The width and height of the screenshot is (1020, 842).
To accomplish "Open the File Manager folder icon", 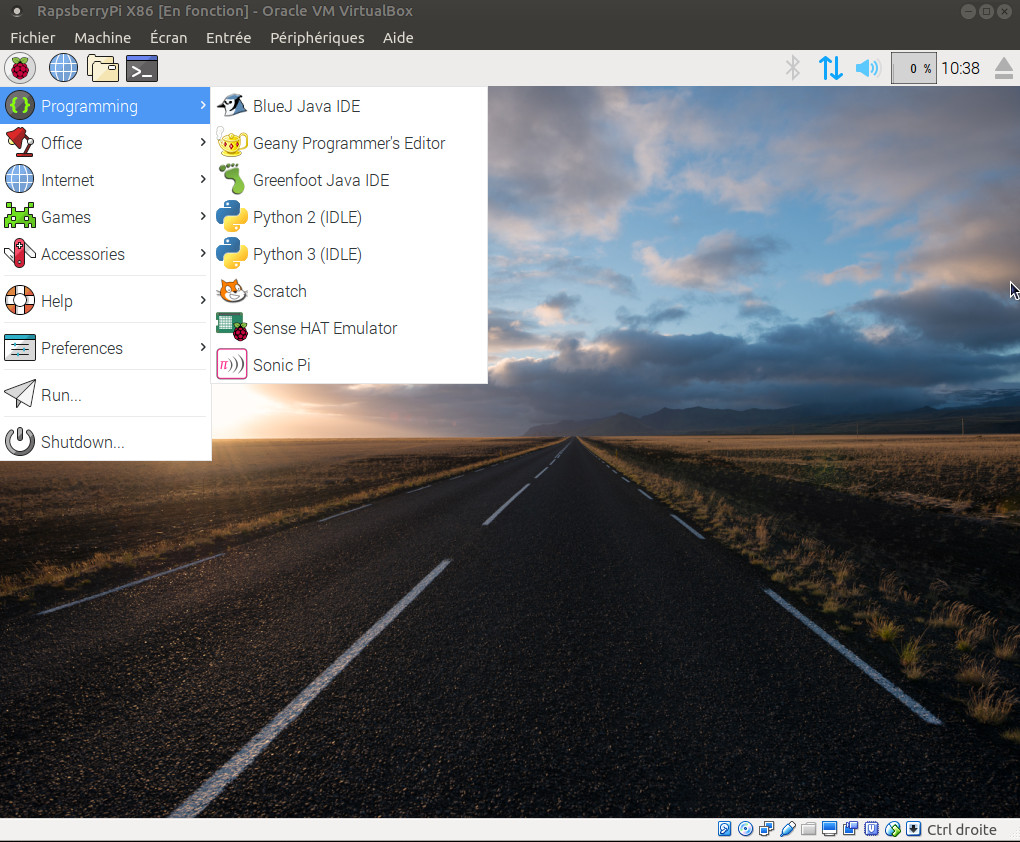I will (x=103, y=68).
